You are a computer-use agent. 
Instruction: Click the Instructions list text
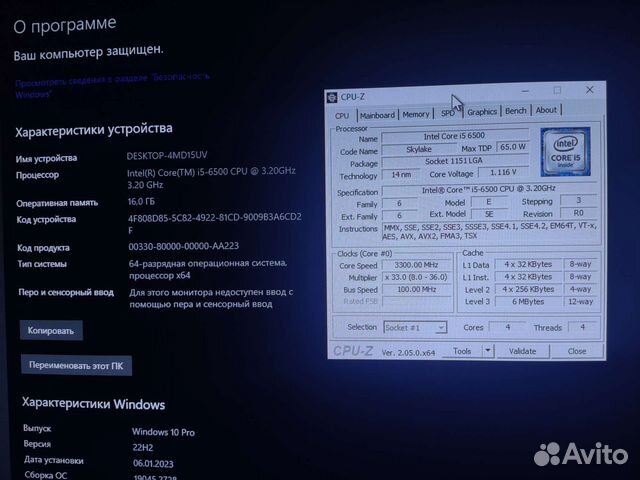pos(490,231)
